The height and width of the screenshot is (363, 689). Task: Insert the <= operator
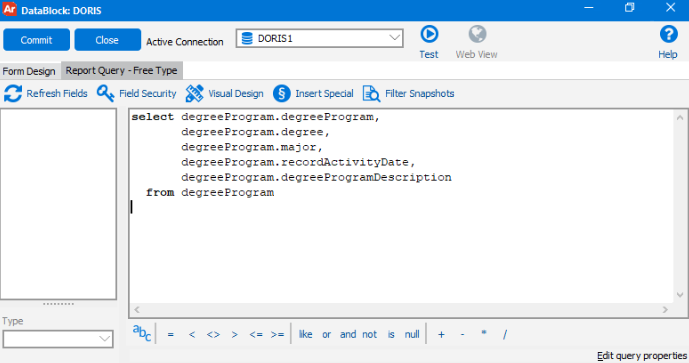[x=256, y=335]
